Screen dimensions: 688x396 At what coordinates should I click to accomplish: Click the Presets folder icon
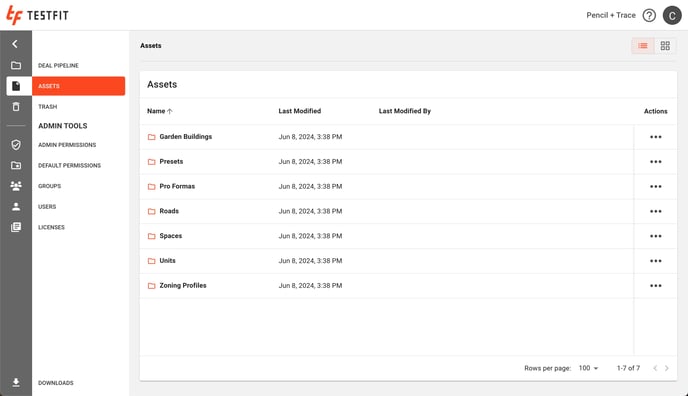click(x=151, y=162)
